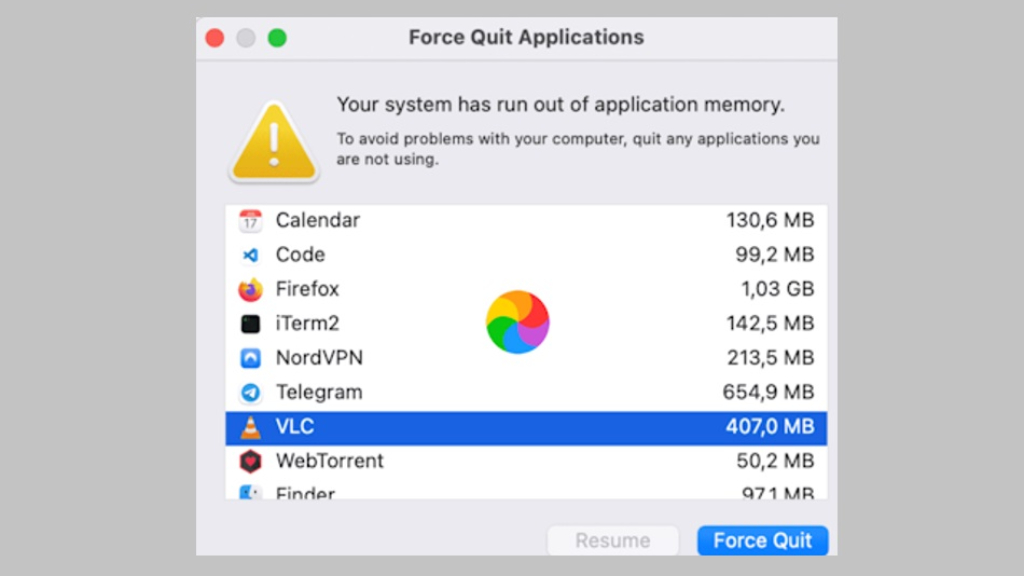Select the partially visible Finder row

click(526, 490)
